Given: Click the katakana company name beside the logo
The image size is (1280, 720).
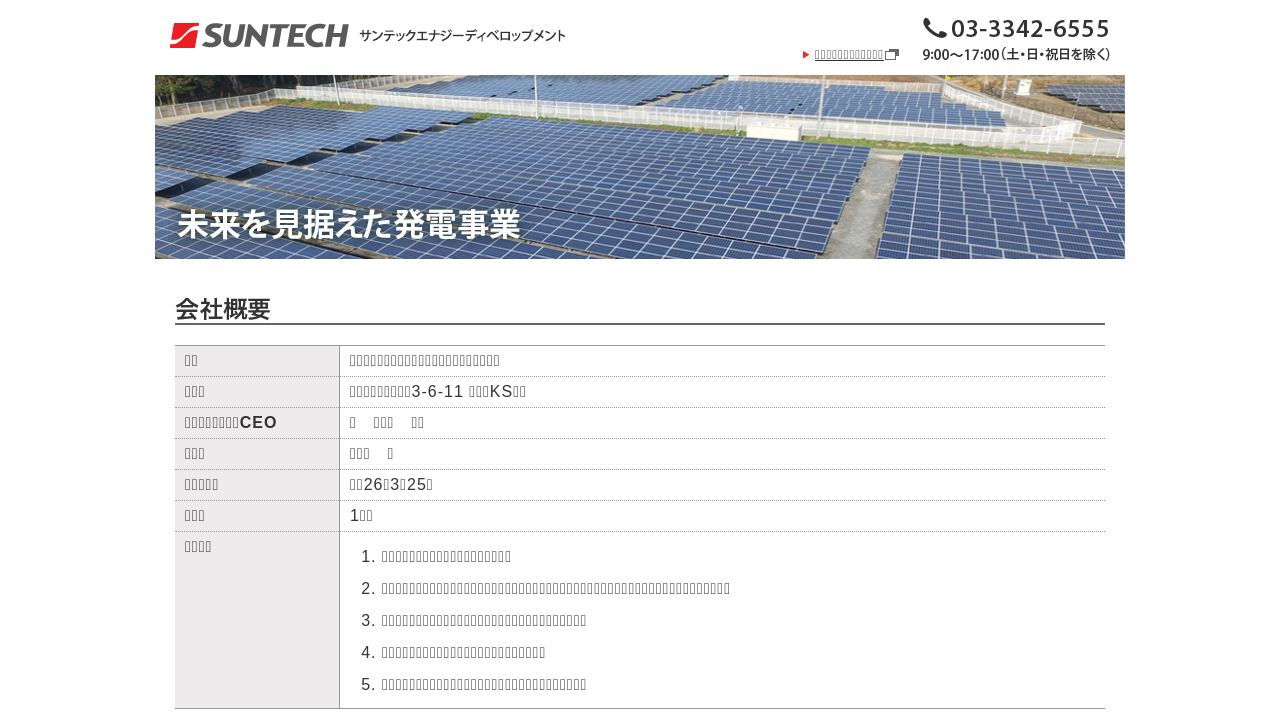Looking at the screenshot, I should (462, 36).
